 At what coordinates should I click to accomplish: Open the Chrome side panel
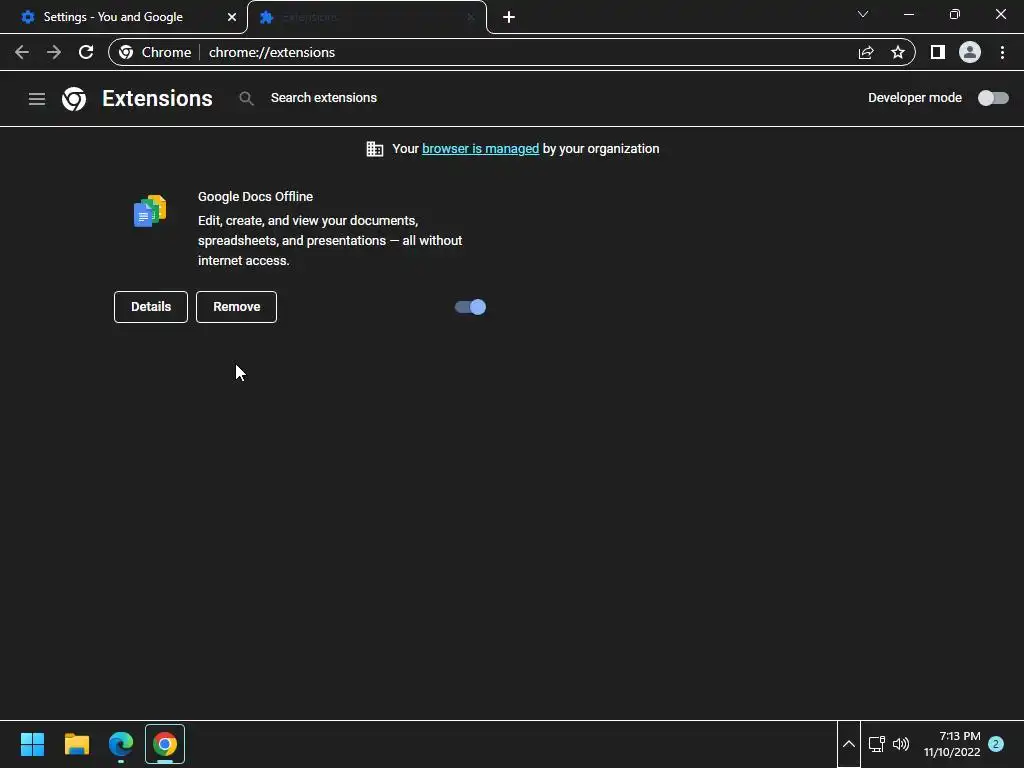coord(938,52)
